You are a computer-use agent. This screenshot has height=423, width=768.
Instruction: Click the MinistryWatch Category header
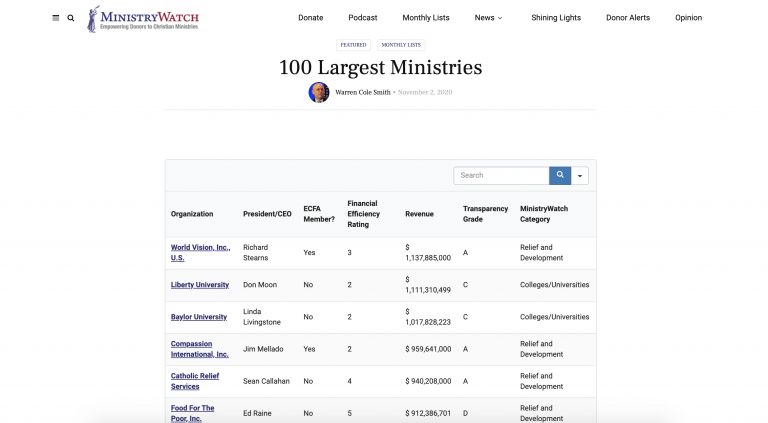click(544, 214)
